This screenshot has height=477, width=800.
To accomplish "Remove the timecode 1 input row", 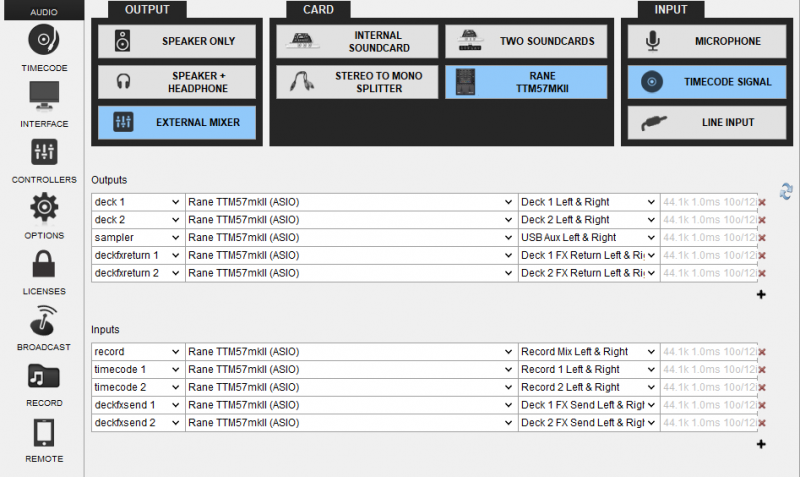I will (x=762, y=370).
